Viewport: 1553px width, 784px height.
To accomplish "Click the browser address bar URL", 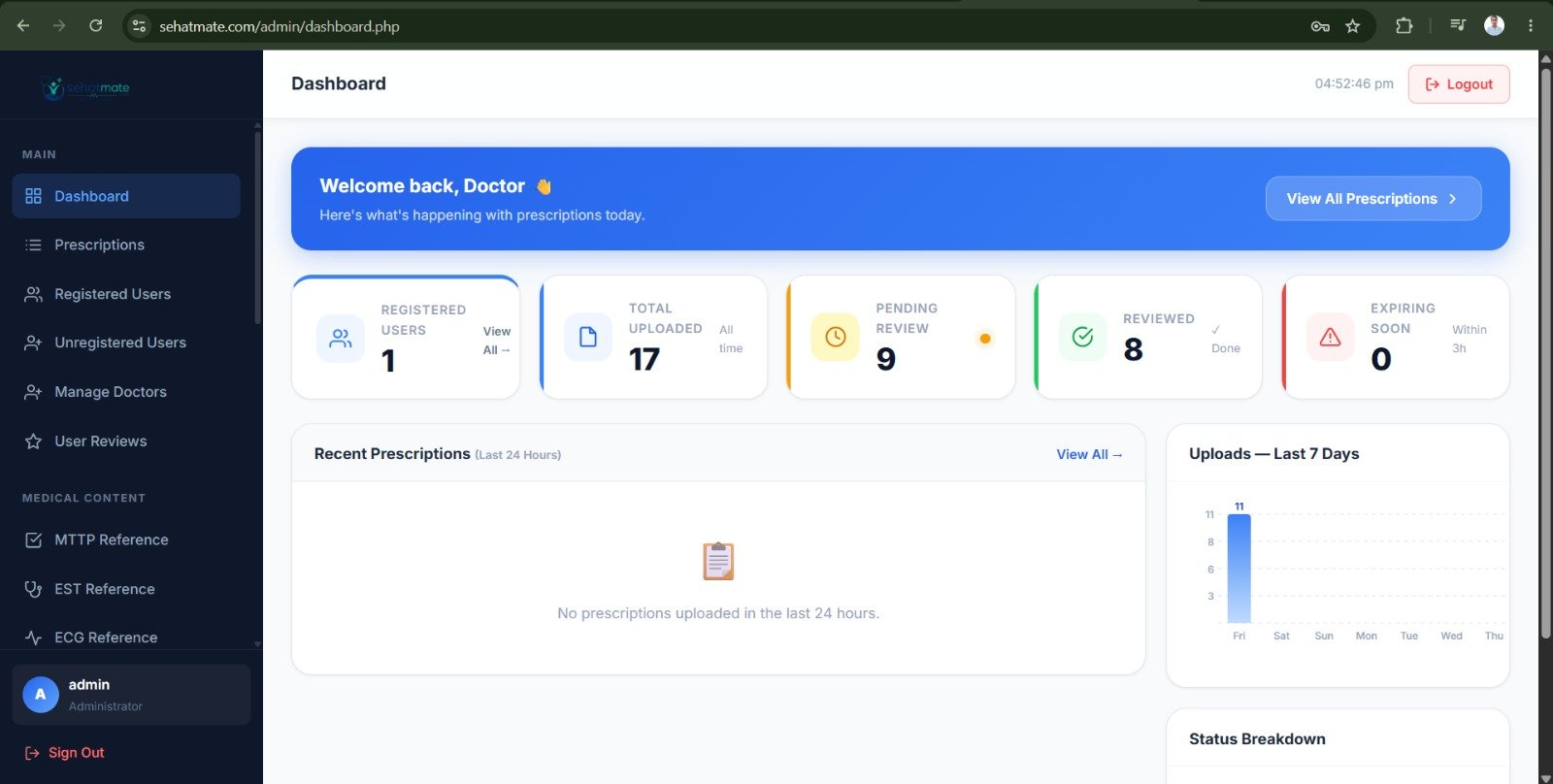I will tap(280, 26).
